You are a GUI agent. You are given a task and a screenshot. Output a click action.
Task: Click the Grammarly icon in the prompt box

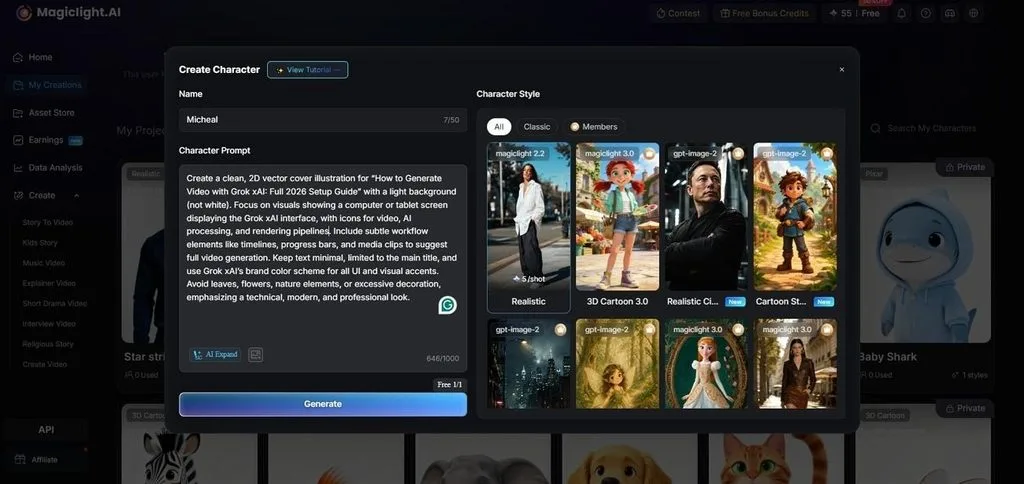point(447,305)
